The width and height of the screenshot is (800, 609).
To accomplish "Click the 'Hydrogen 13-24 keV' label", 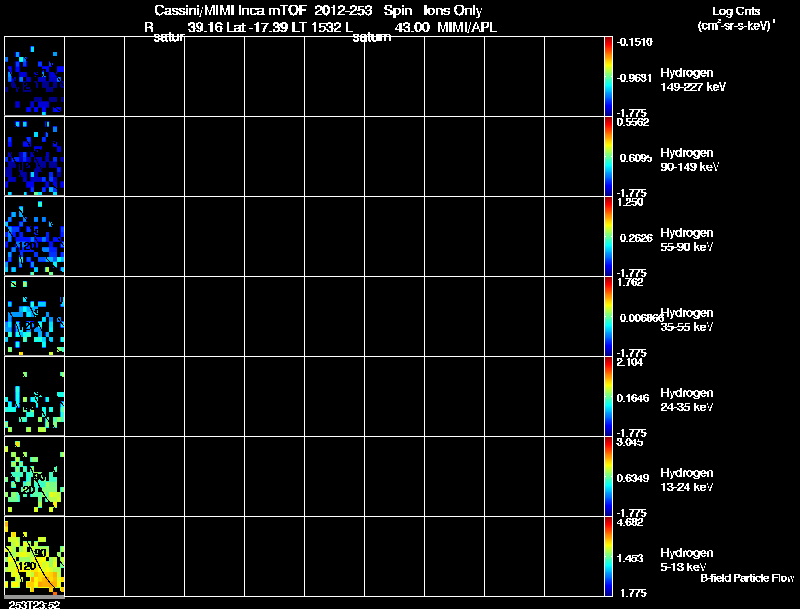I will (x=687, y=480).
